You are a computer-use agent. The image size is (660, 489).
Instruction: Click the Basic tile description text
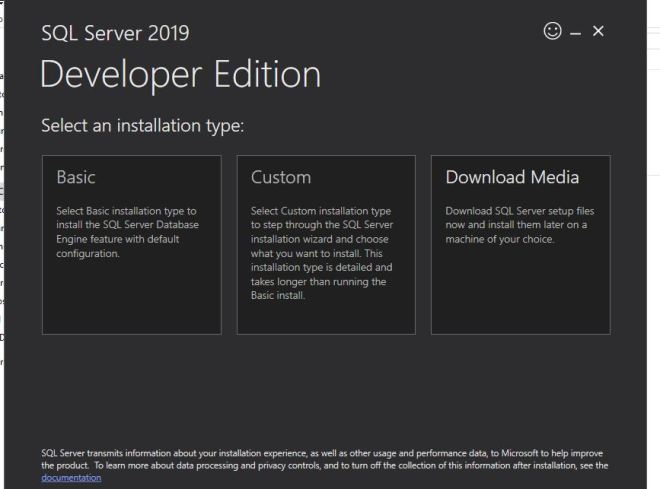[127, 232]
